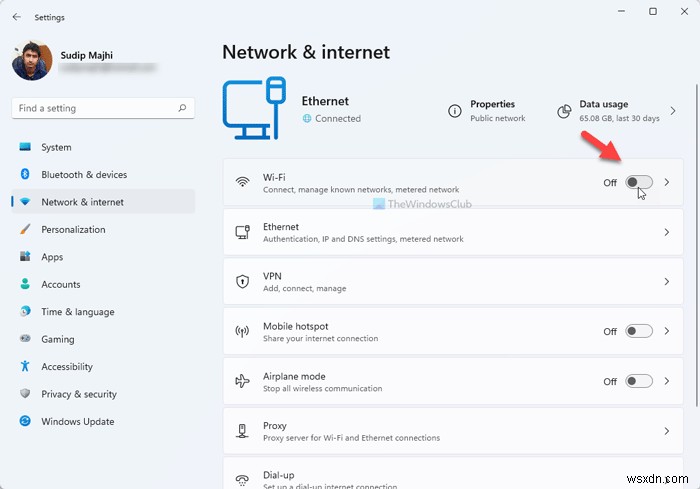The height and width of the screenshot is (489, 700).
Task: Click the Mobile hotspot icon
Action: [242, 331]
